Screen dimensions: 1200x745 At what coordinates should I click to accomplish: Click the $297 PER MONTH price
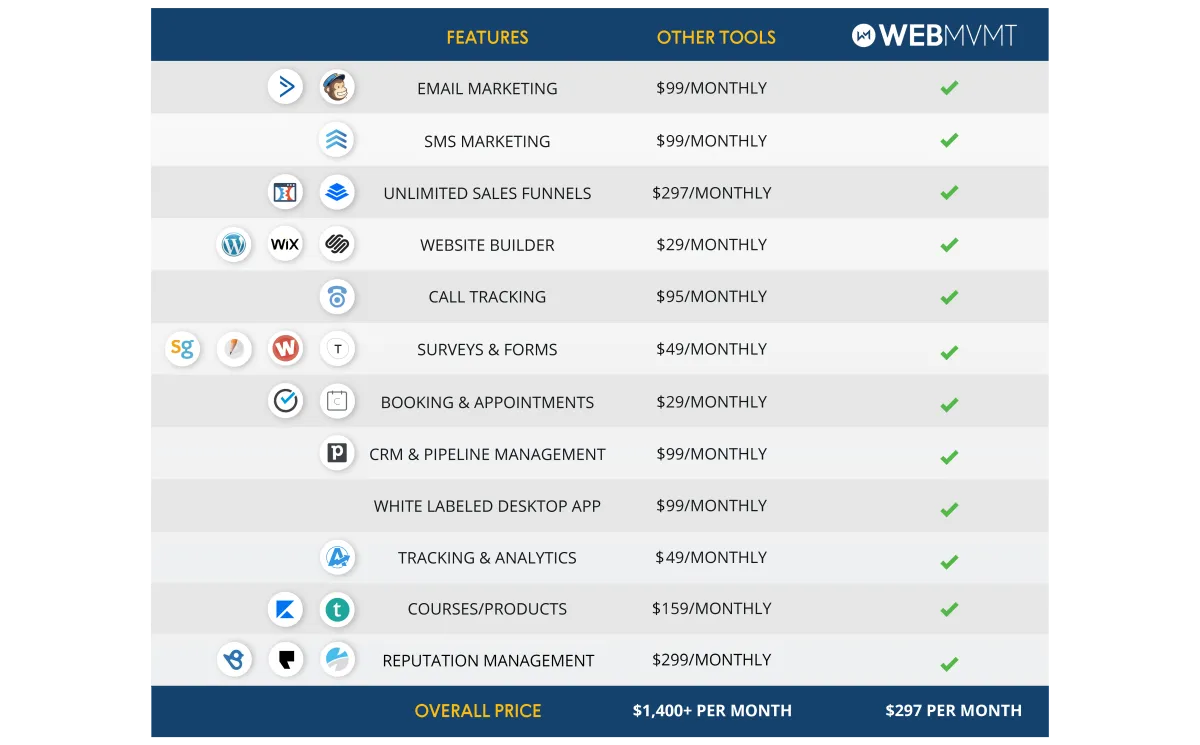(x=953, y=711)
